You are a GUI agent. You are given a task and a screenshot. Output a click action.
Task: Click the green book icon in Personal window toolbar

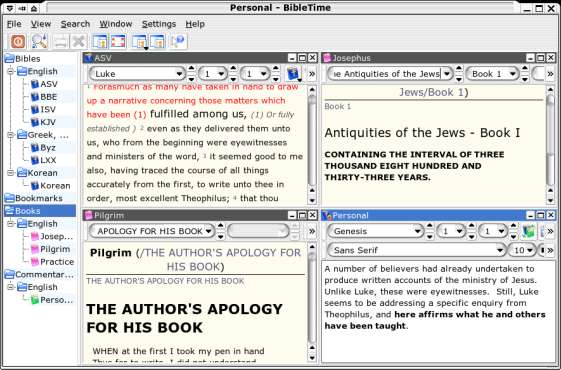529,232
